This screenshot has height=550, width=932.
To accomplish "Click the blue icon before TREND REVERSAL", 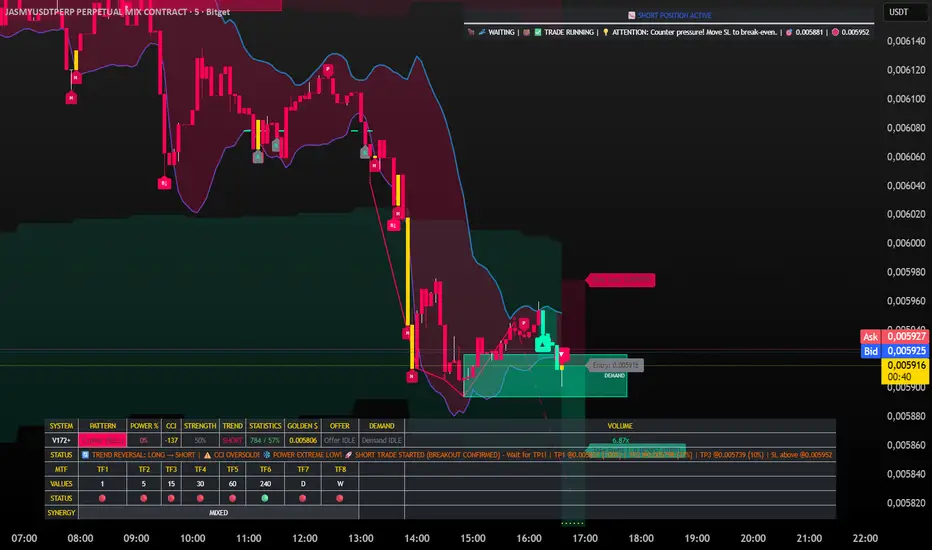I will [85, 455].
